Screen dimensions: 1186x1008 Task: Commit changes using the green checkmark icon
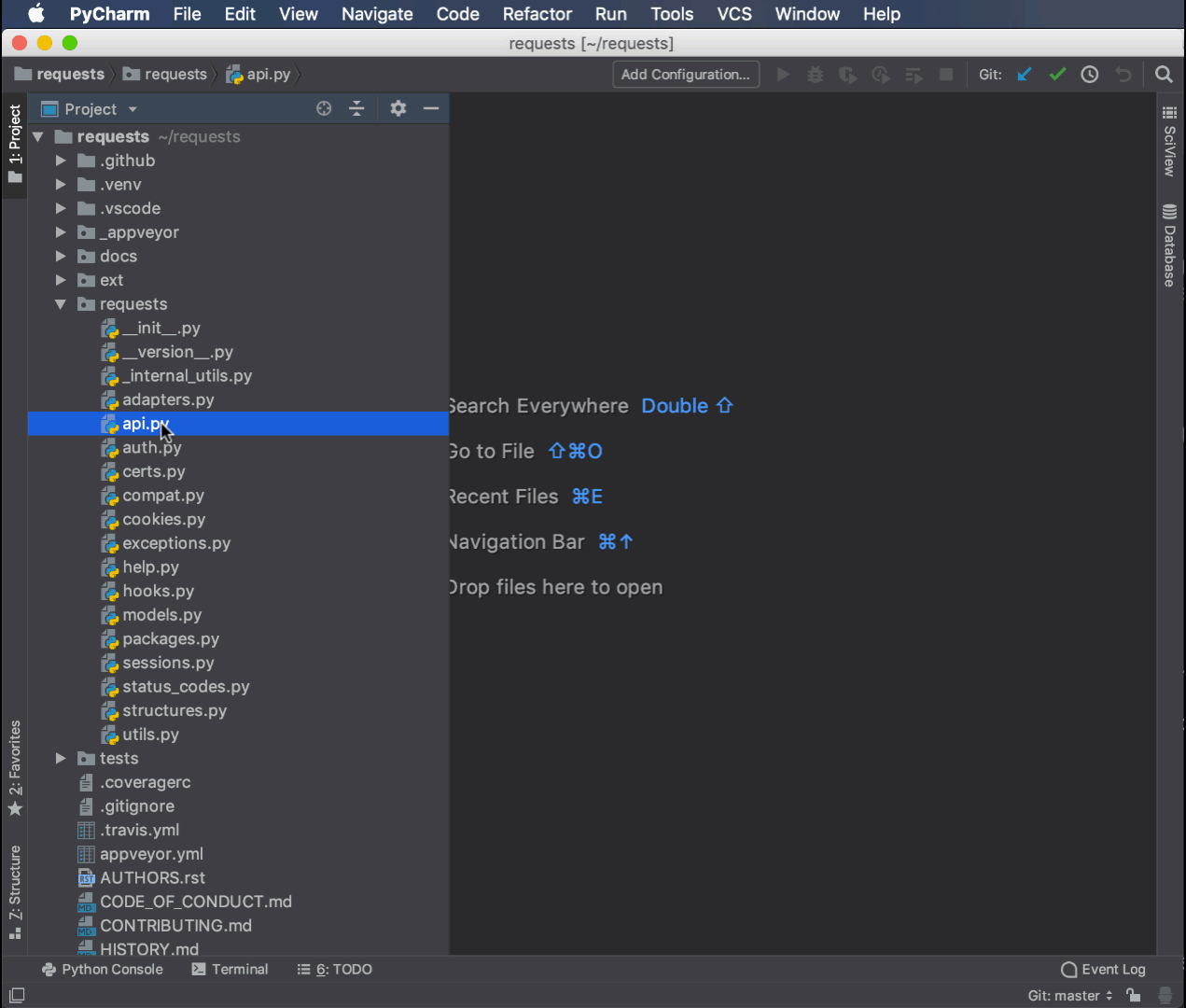point(1056,74)
